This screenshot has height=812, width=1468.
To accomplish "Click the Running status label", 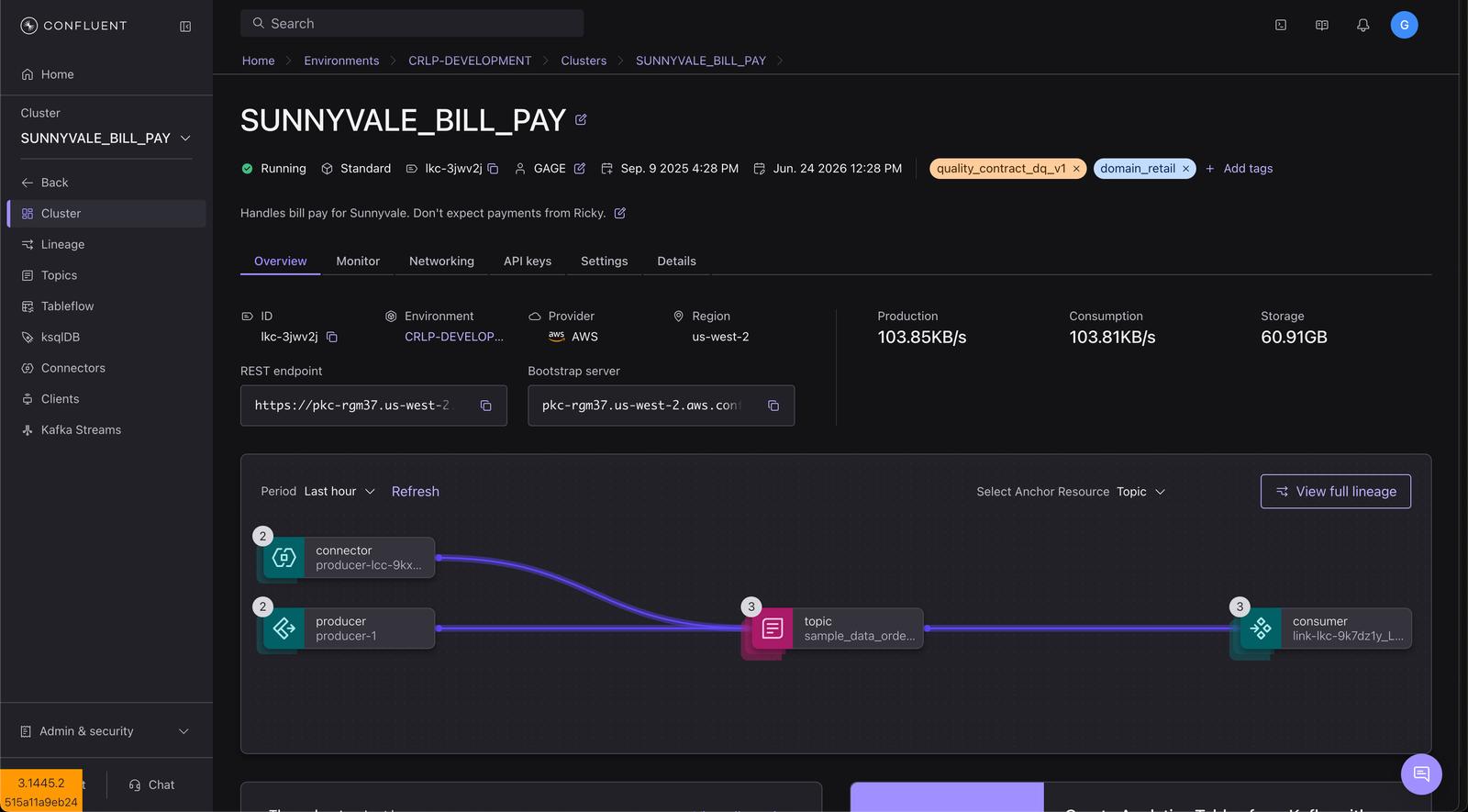I will click(x=284, y=169).
